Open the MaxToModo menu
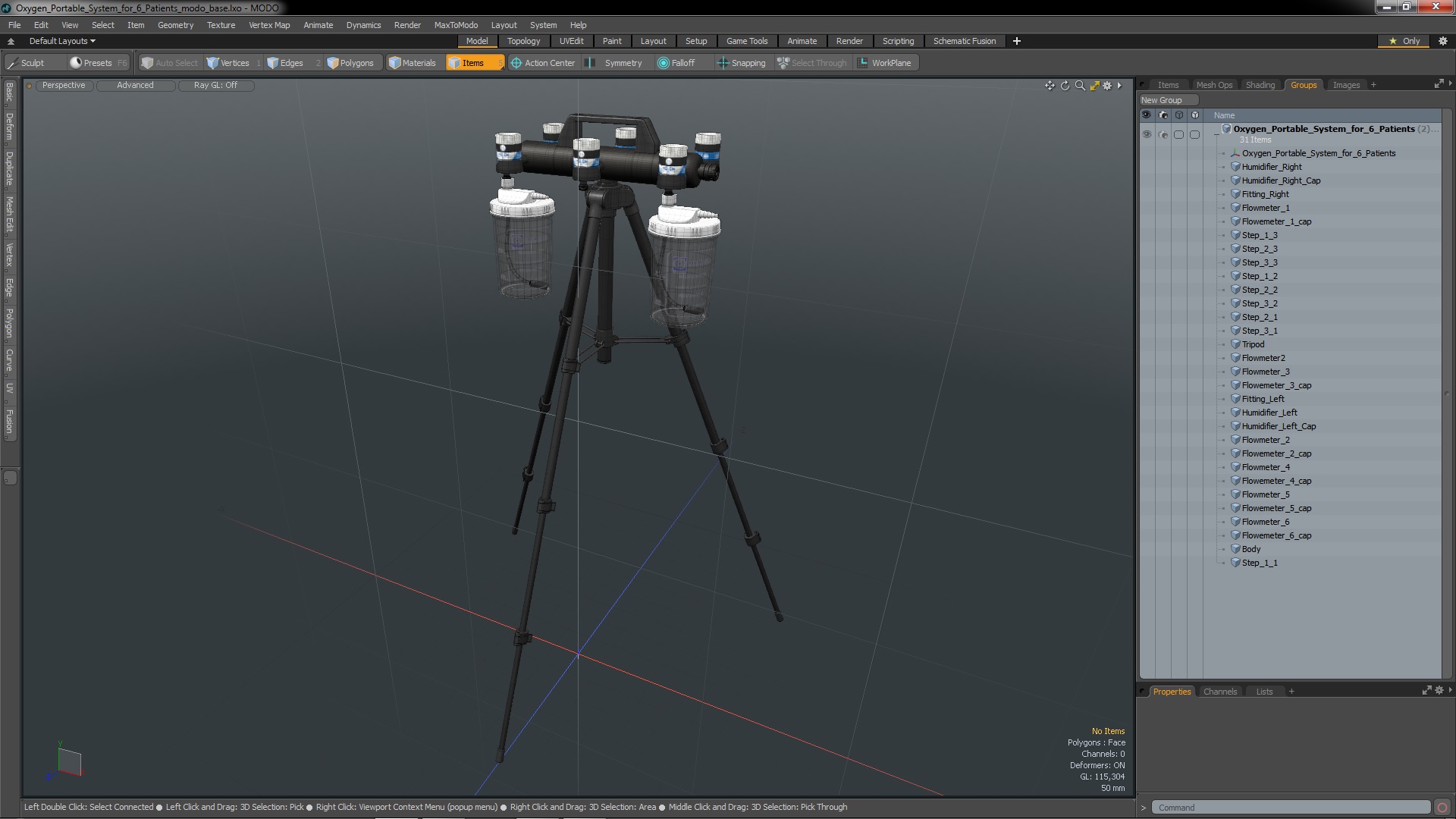Image resolution: width=1456 pixels, height=819 pixels. [x=456, y=25]
